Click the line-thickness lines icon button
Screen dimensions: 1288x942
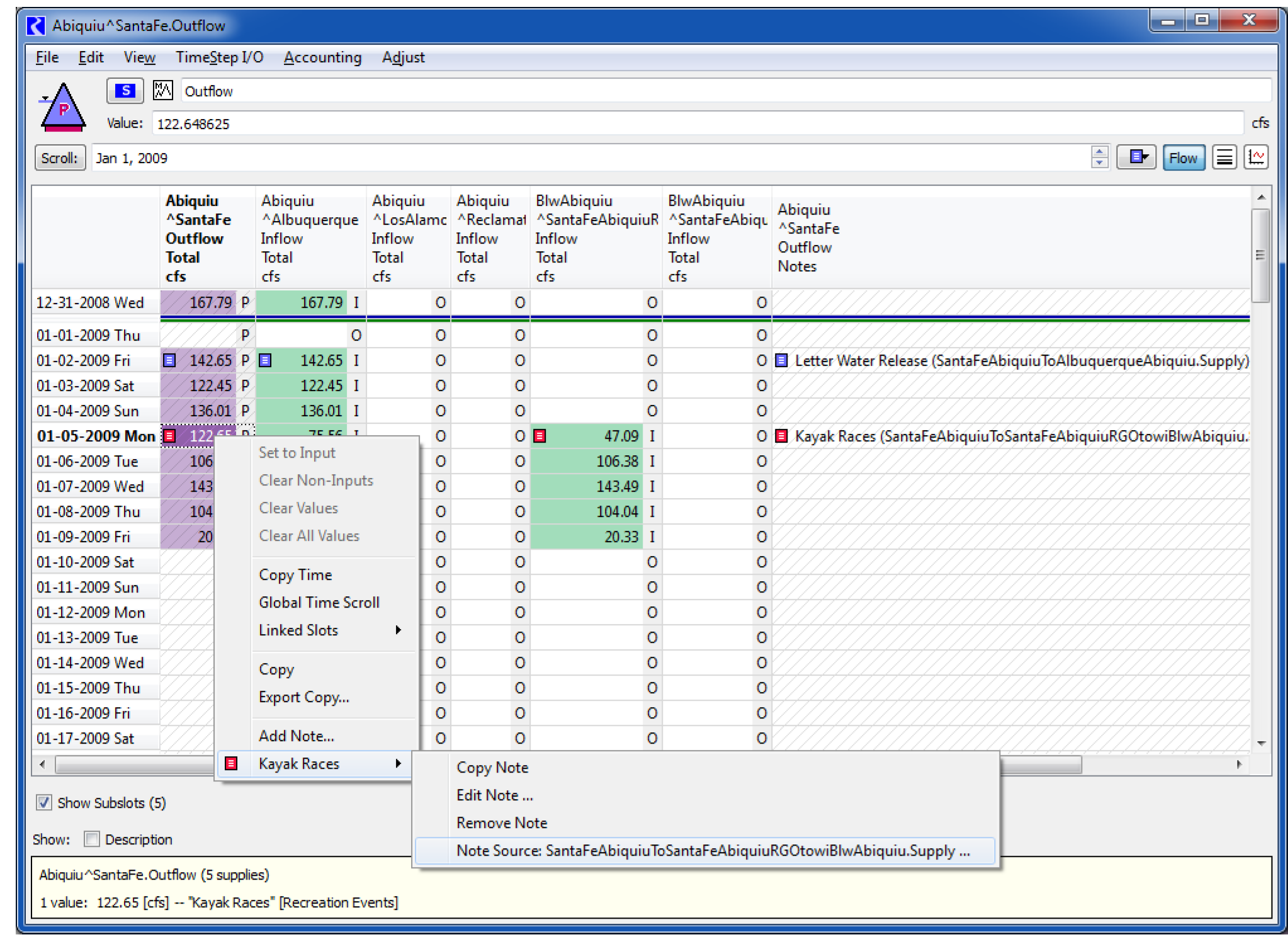(x=1224, y=157)
